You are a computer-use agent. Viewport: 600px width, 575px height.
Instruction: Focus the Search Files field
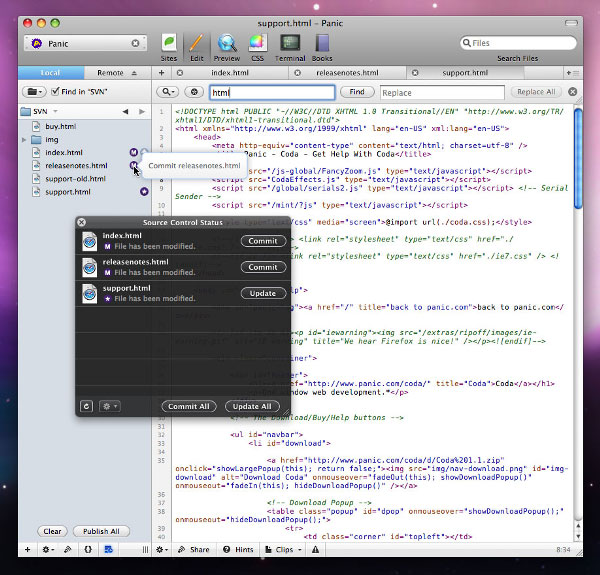point(518,43)
